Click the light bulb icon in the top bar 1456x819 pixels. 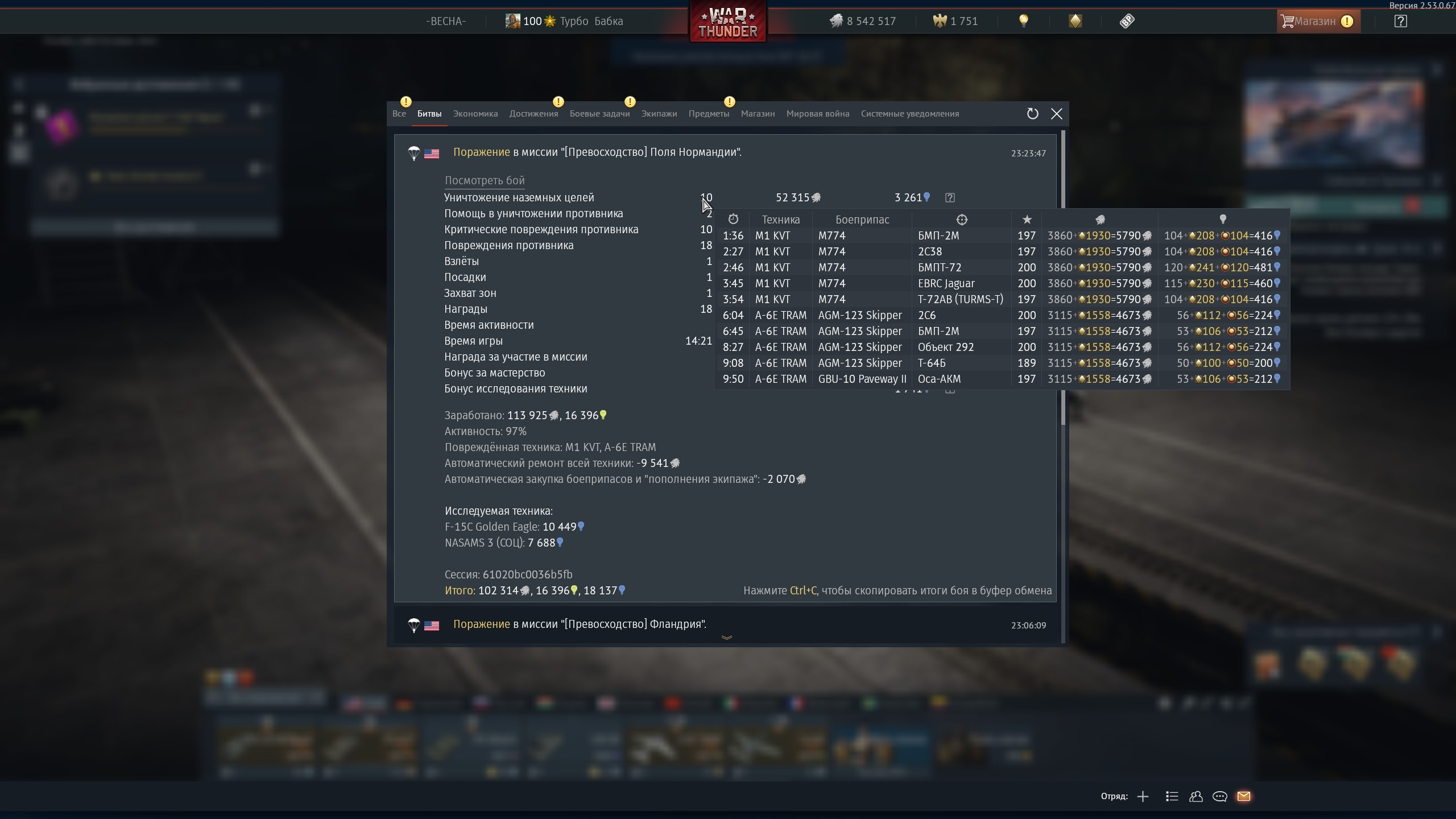coord(1023,21)
